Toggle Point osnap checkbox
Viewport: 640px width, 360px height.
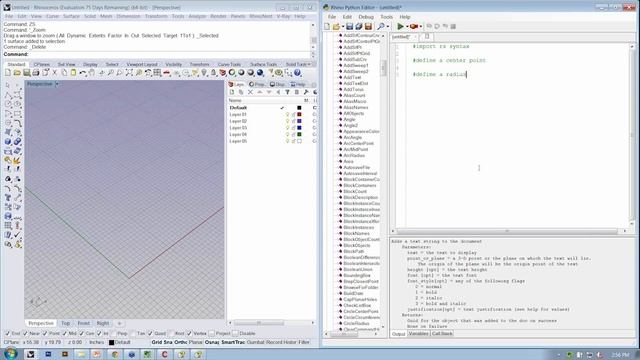tap(45, 333)
